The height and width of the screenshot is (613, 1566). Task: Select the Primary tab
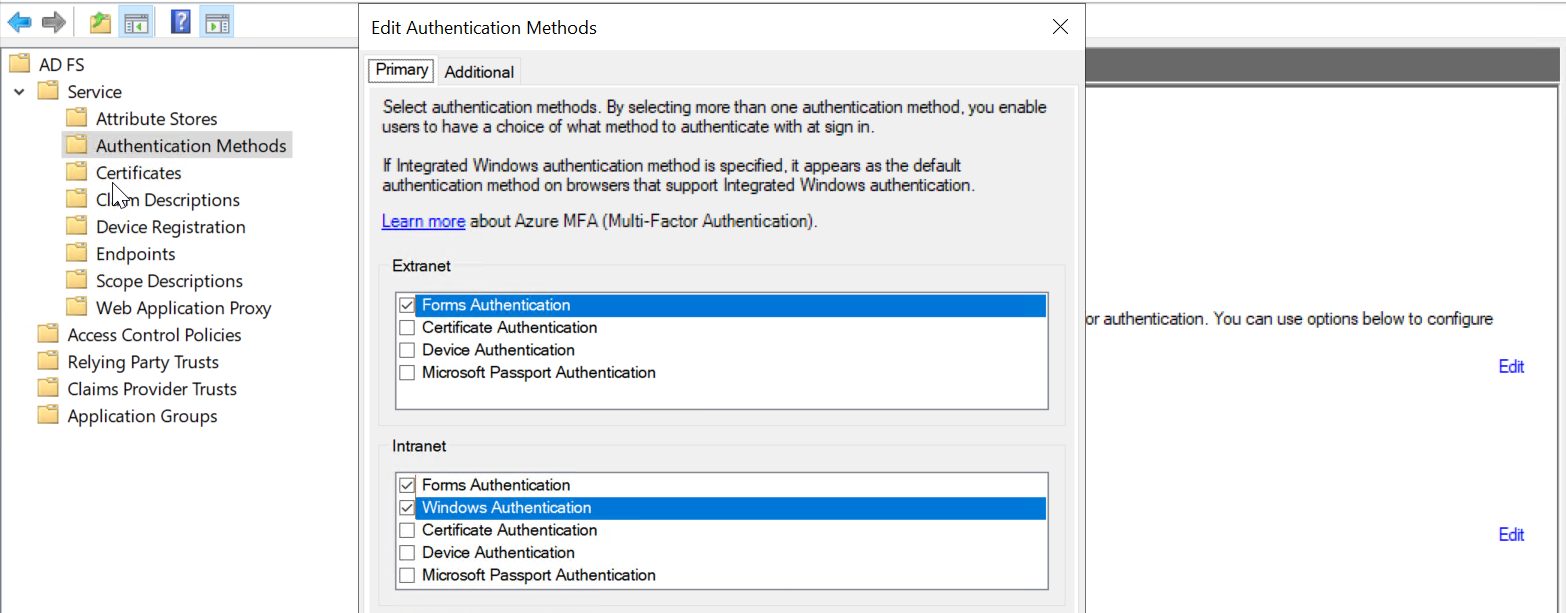[402, 70]
